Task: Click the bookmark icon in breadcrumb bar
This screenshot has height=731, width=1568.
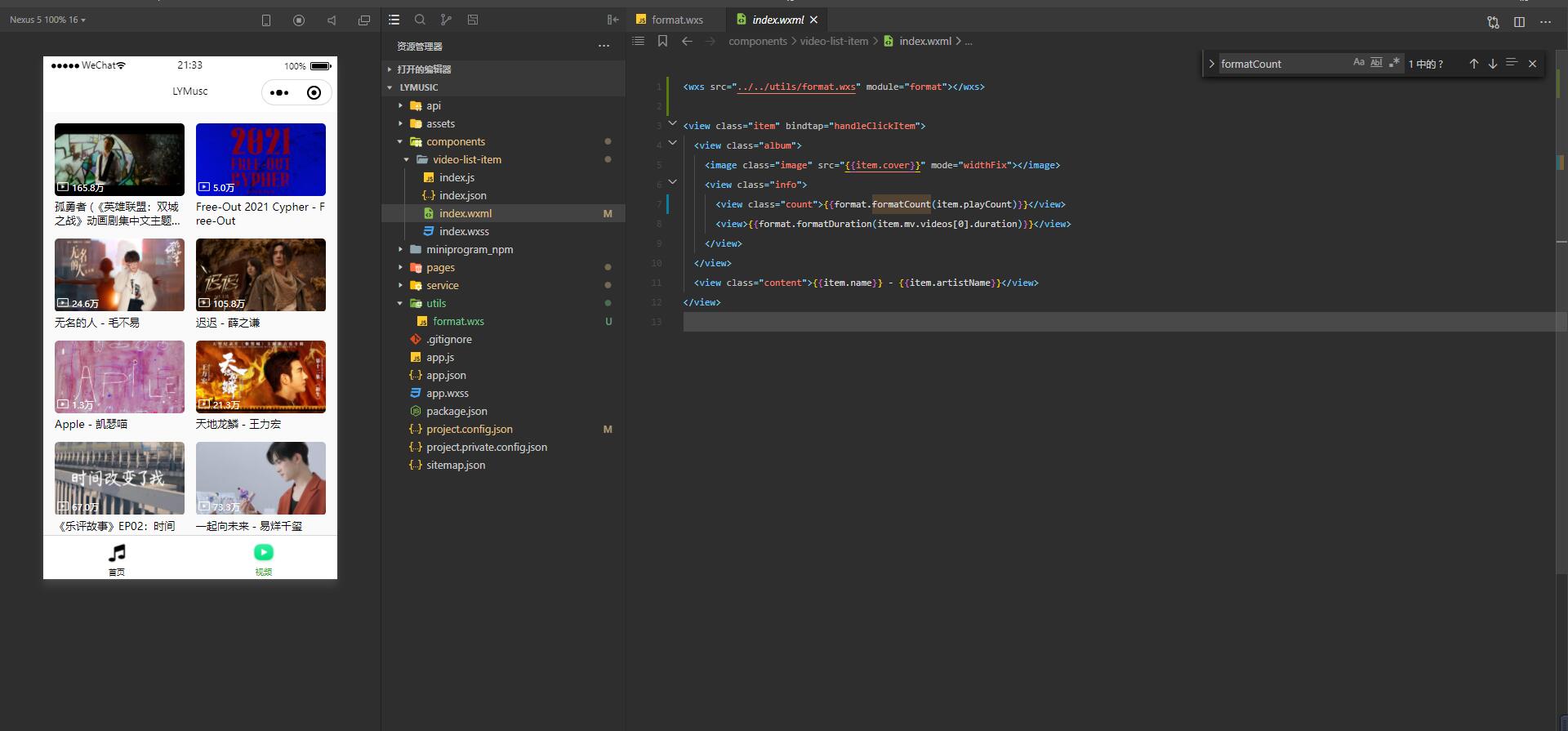Action: click(662, 41)
